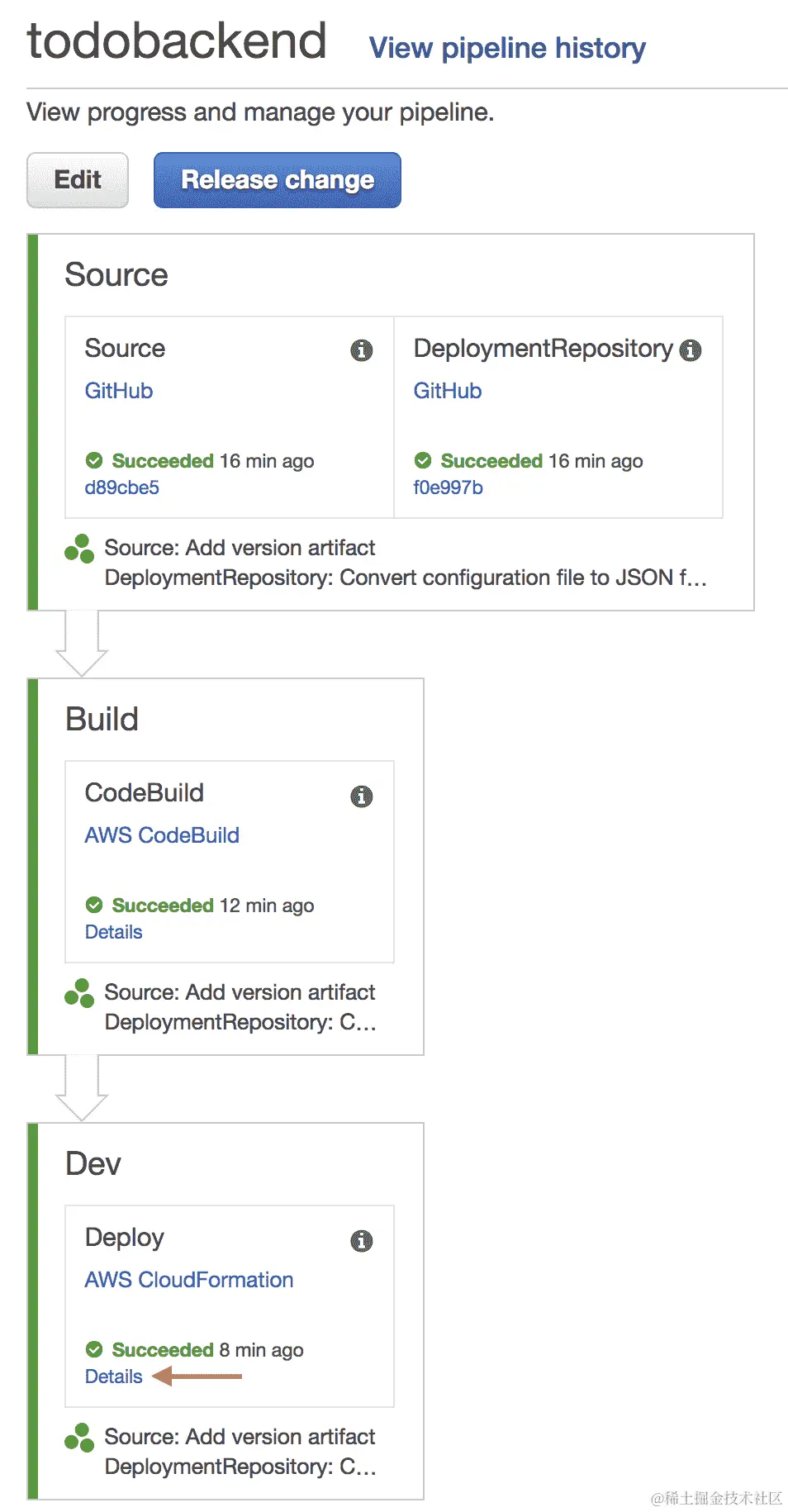Image resolution: width=788 pixels, height=1512 pixels.
Task: Click revision dots icon in Dev stage
Action: [79, 1438]
